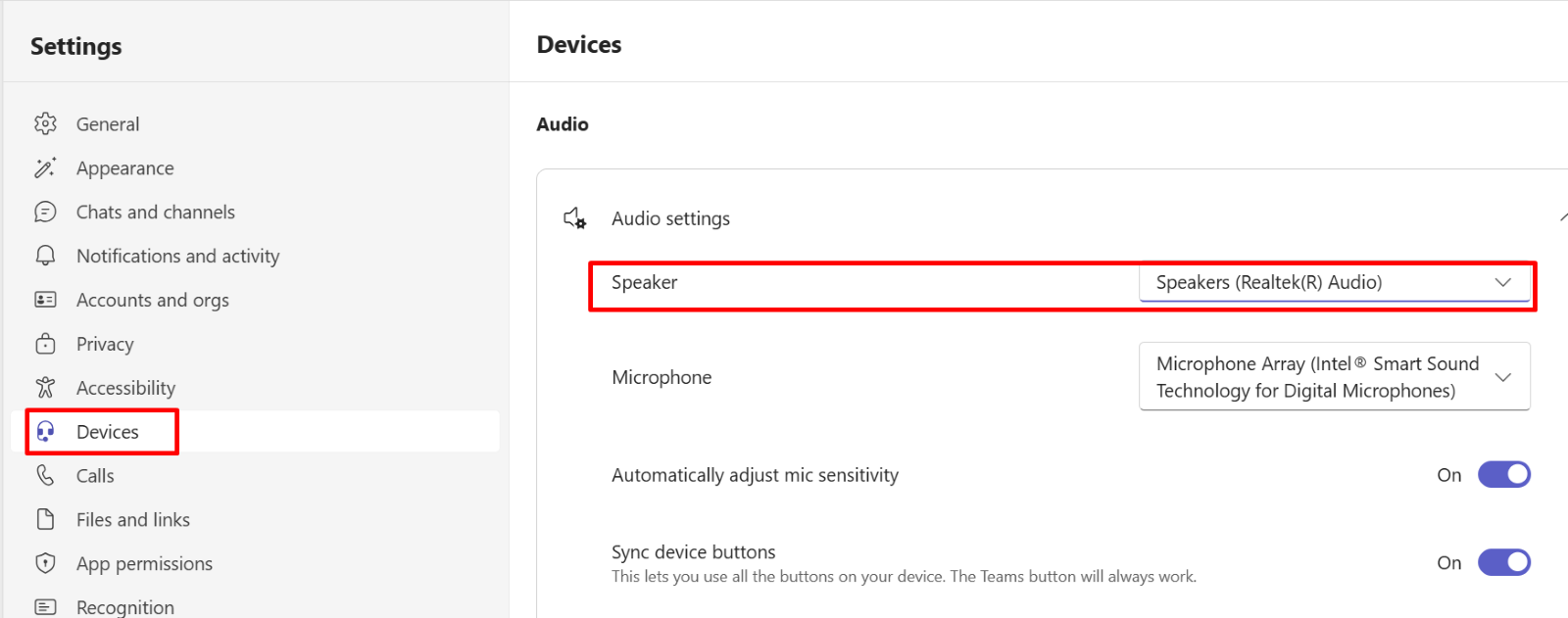
Task: Click the Chats and channels bubble icon
Action: click(x=45, y=212)
